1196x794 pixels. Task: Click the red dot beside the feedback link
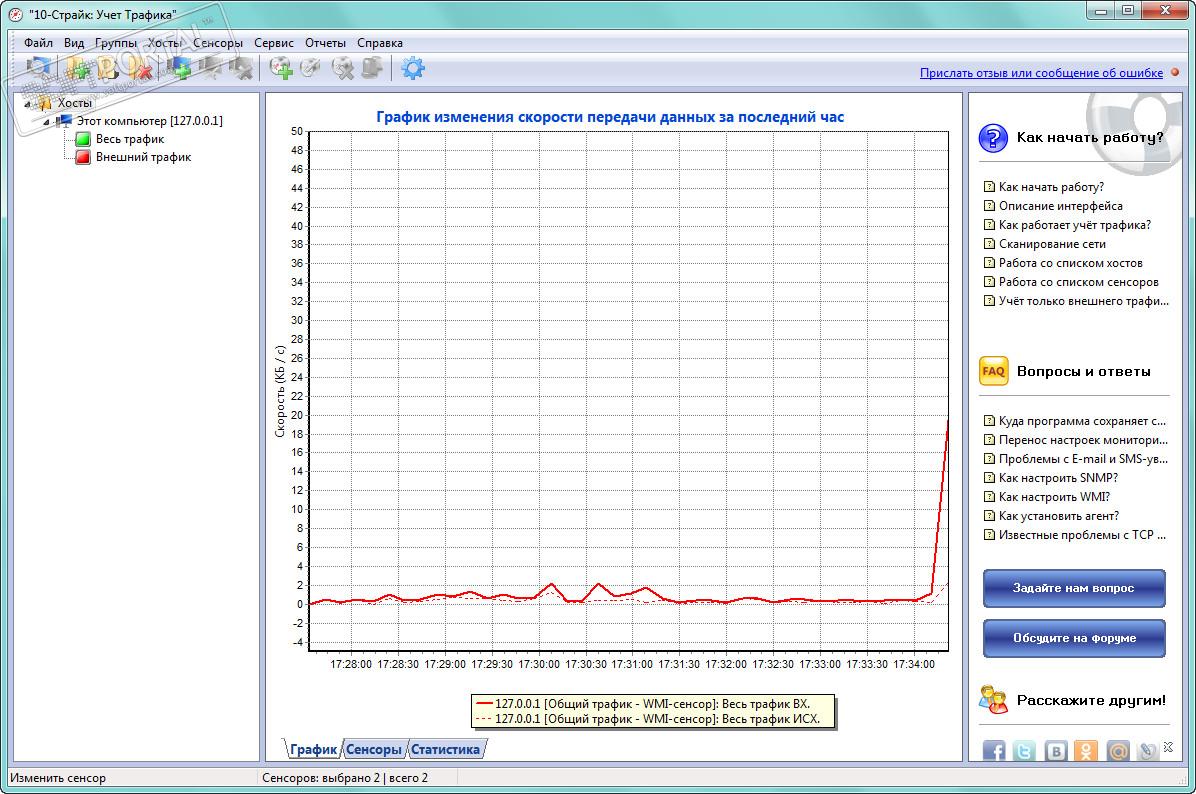1175,72
